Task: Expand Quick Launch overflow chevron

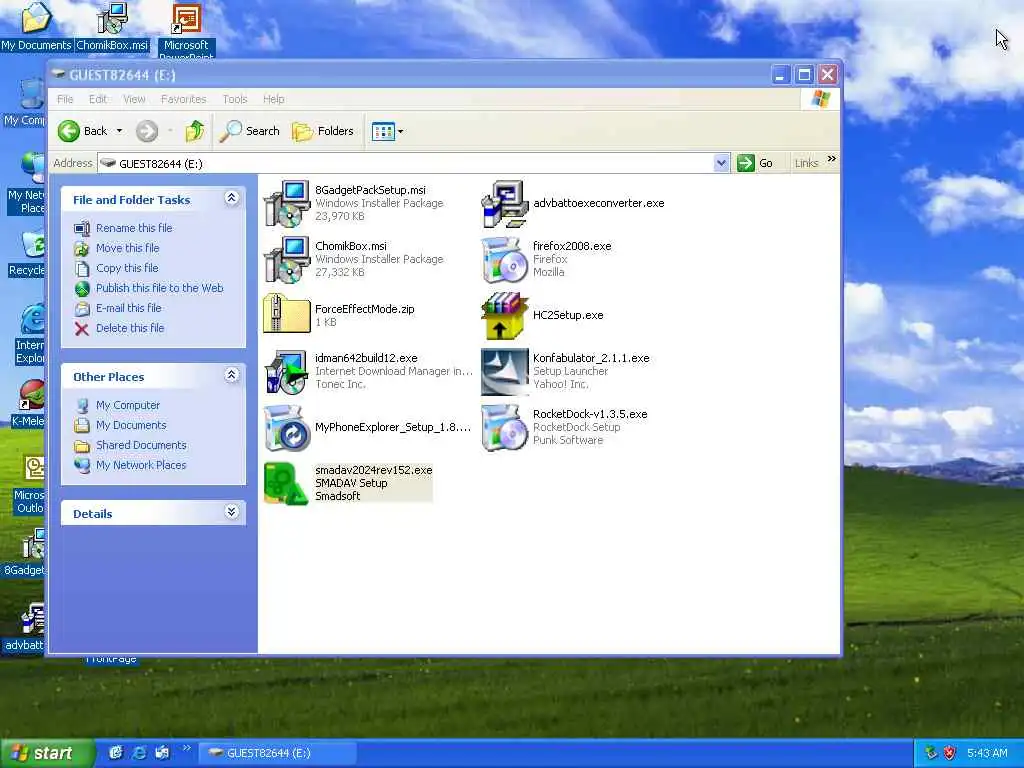Action: pos(187,748)
